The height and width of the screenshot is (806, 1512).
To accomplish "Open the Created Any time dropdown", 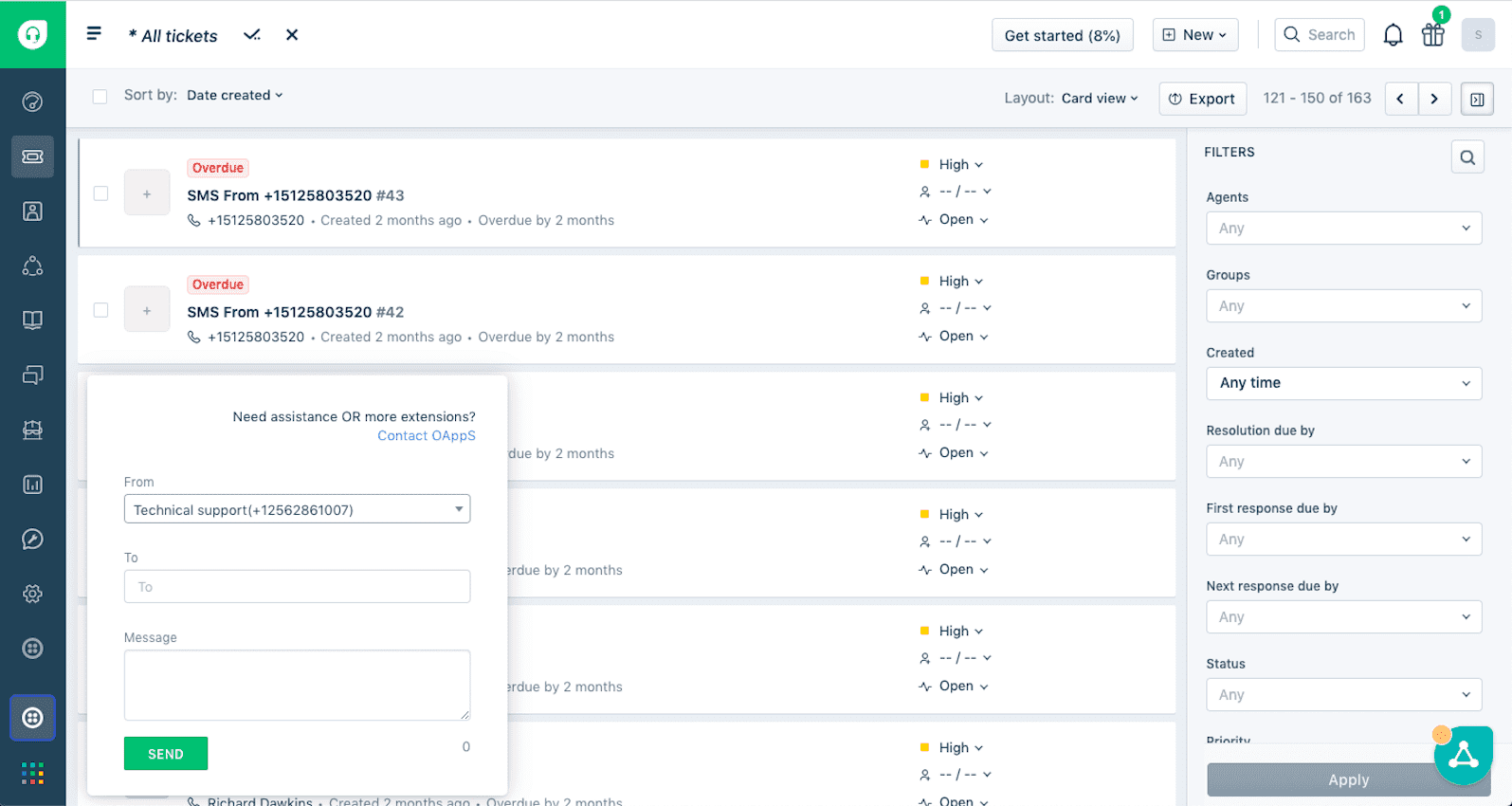I will tap(1344, 383).
